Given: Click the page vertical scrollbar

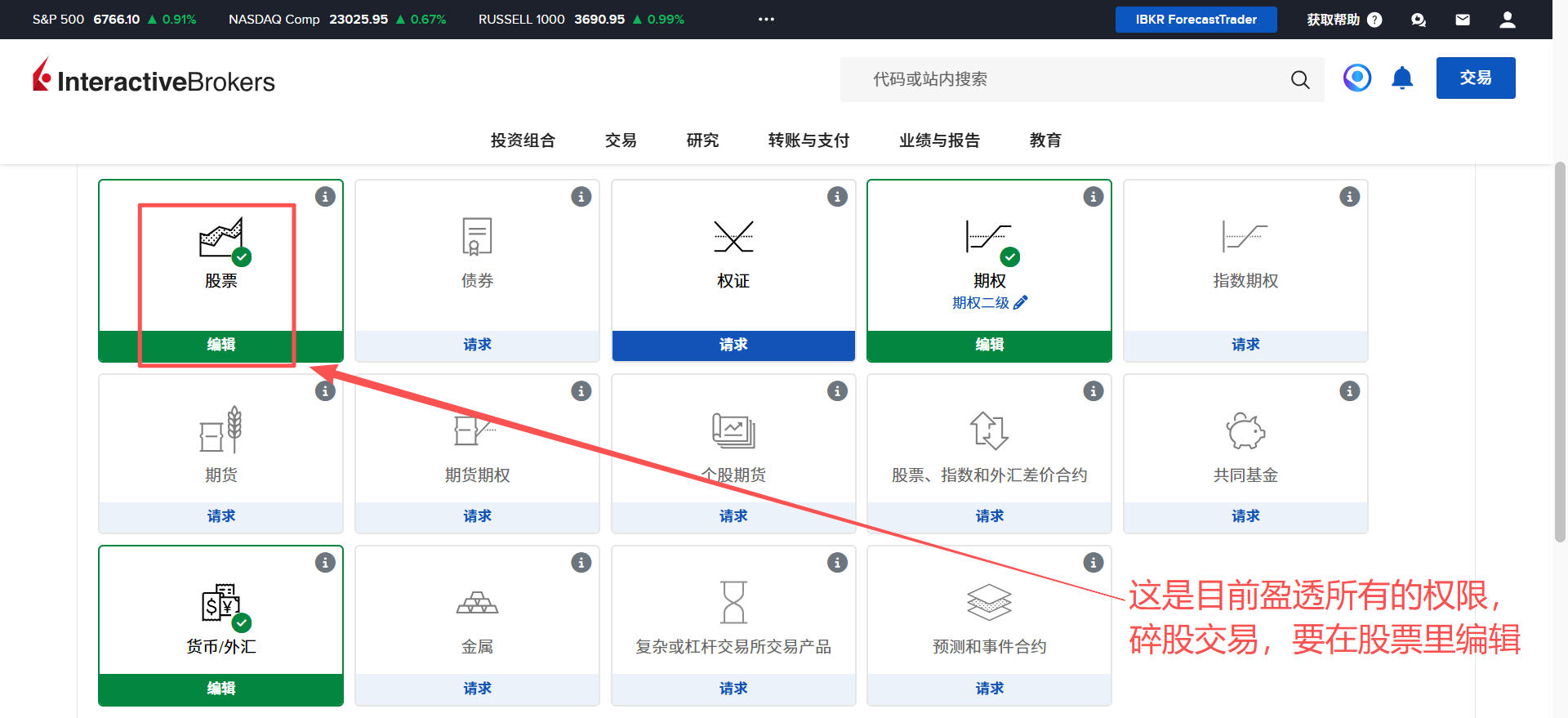Looking at the screenshot, I should click(1560, 351).
